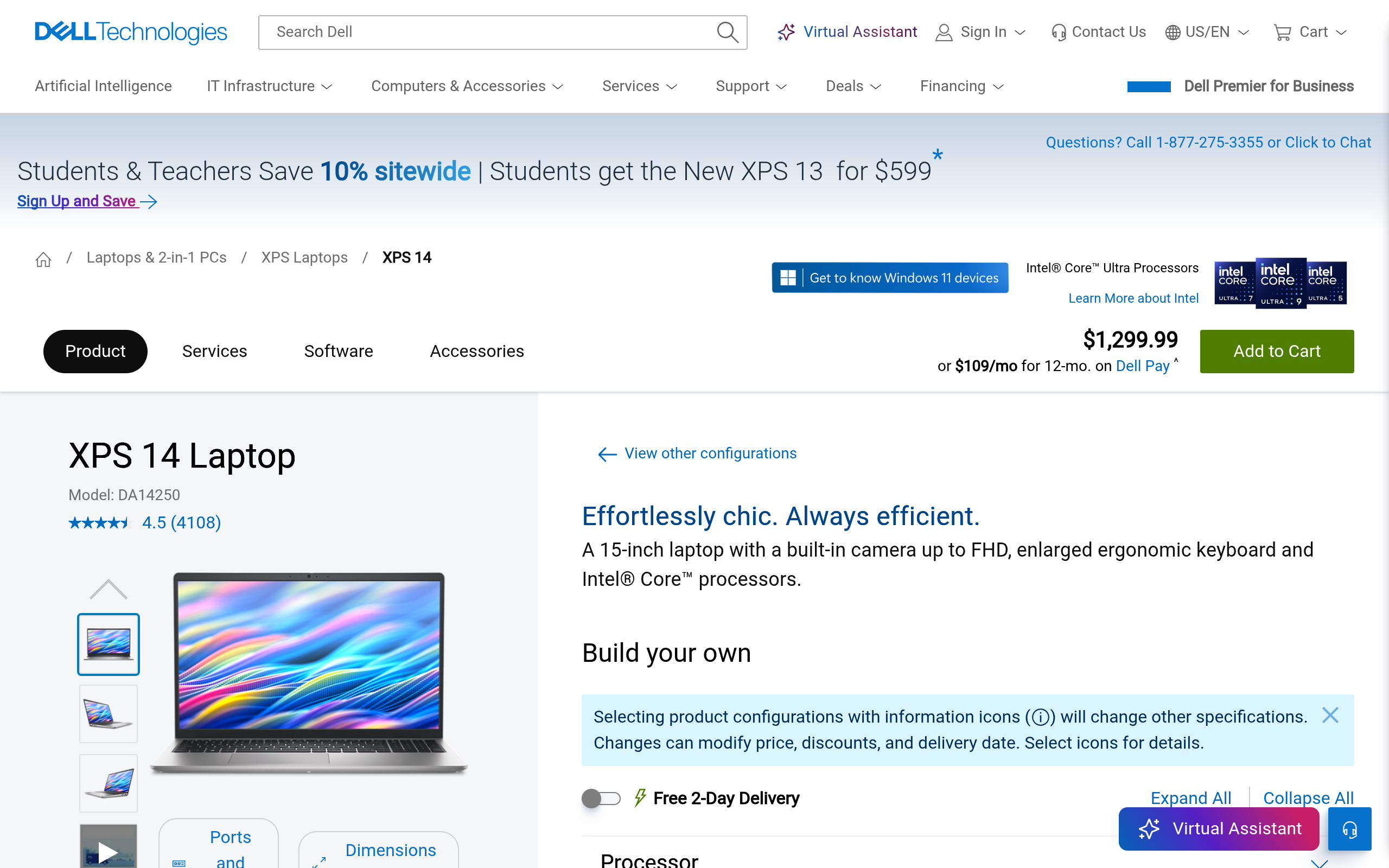Click Add to Cart button

pos(1277,352)
